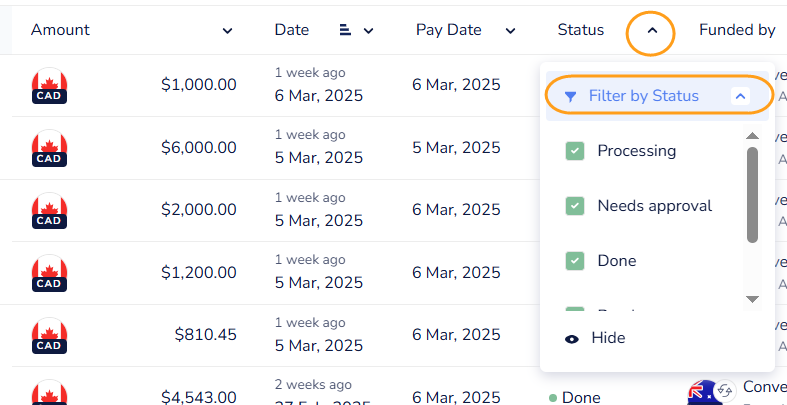The image size is (787, 405).
Task: Click the funnel icon beside Filter by Status
Action: 570,97
